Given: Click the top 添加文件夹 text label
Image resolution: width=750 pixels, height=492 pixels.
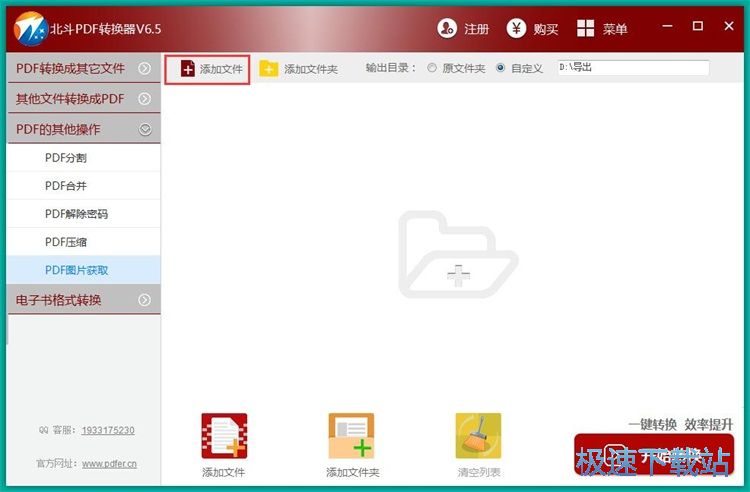Looking at the screenshot, I should pyautogui.click(x=311, y=69).
